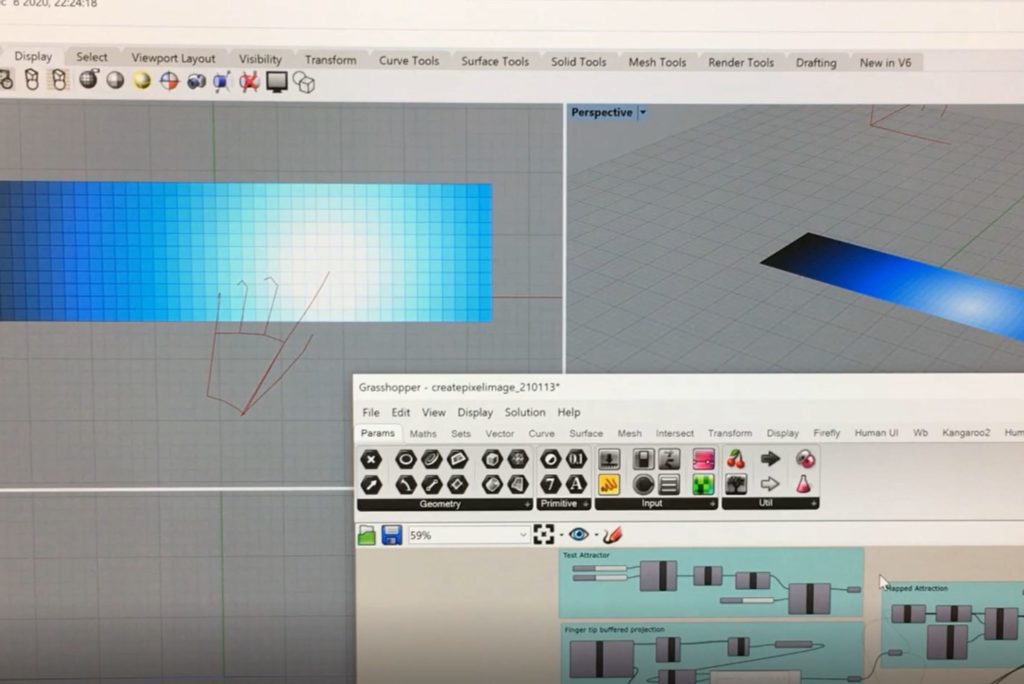Click the Integer parameter icon showing 7
The height and width of the screenshot is (684, 1024).
pyautogui.click(x=550, y=484)
